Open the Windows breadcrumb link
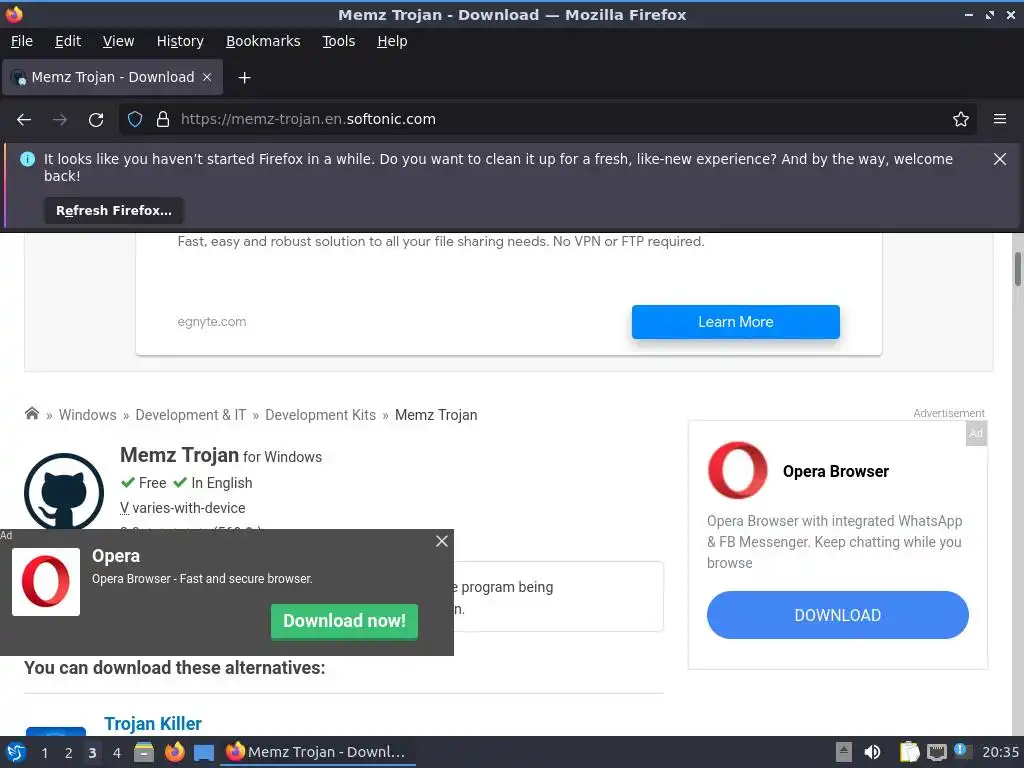This screenshot has width=1024, height=768. tap(88, 415)
